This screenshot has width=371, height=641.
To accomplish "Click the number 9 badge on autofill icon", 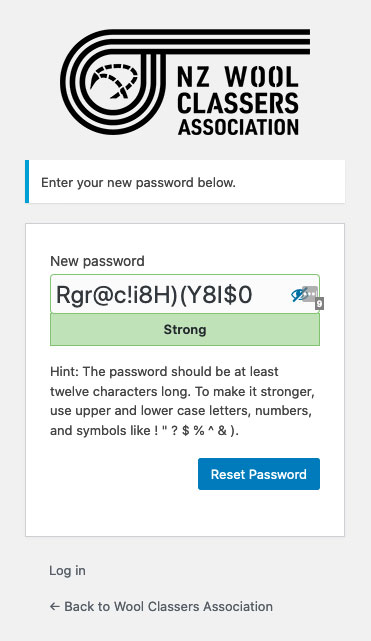I will (x=320, y=303).
